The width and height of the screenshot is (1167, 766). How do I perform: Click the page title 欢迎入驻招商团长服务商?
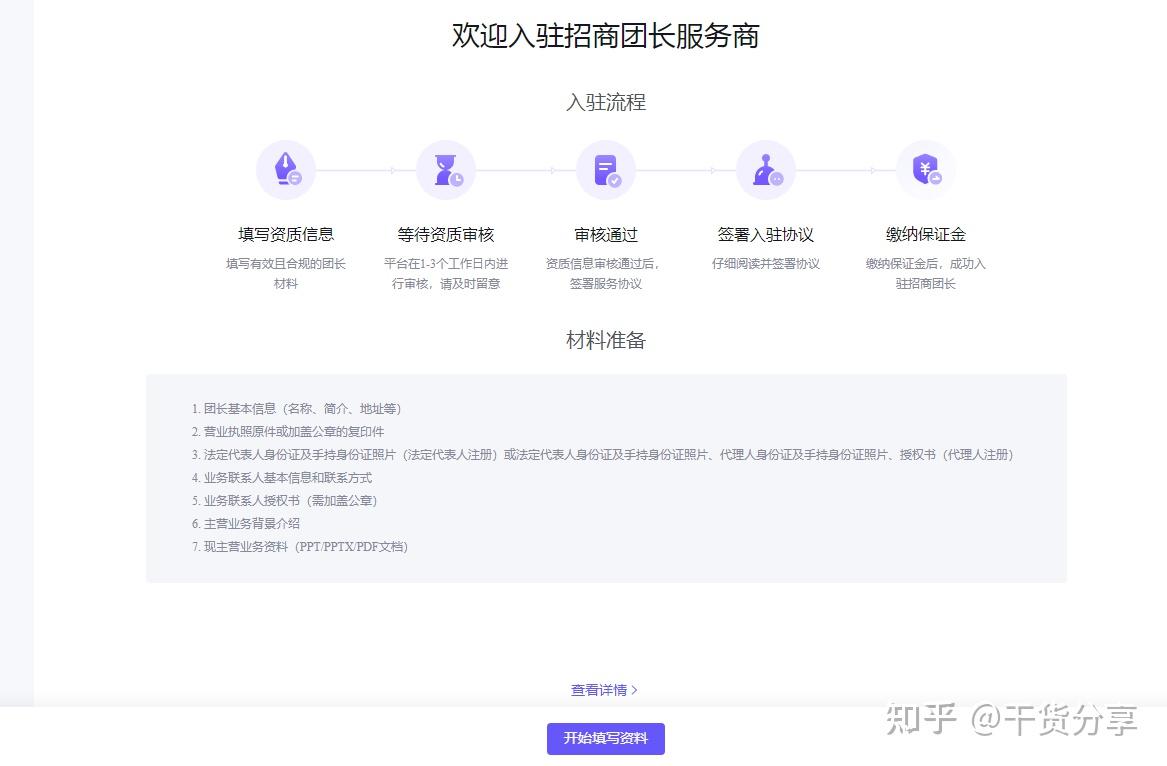tap(606, 36)
